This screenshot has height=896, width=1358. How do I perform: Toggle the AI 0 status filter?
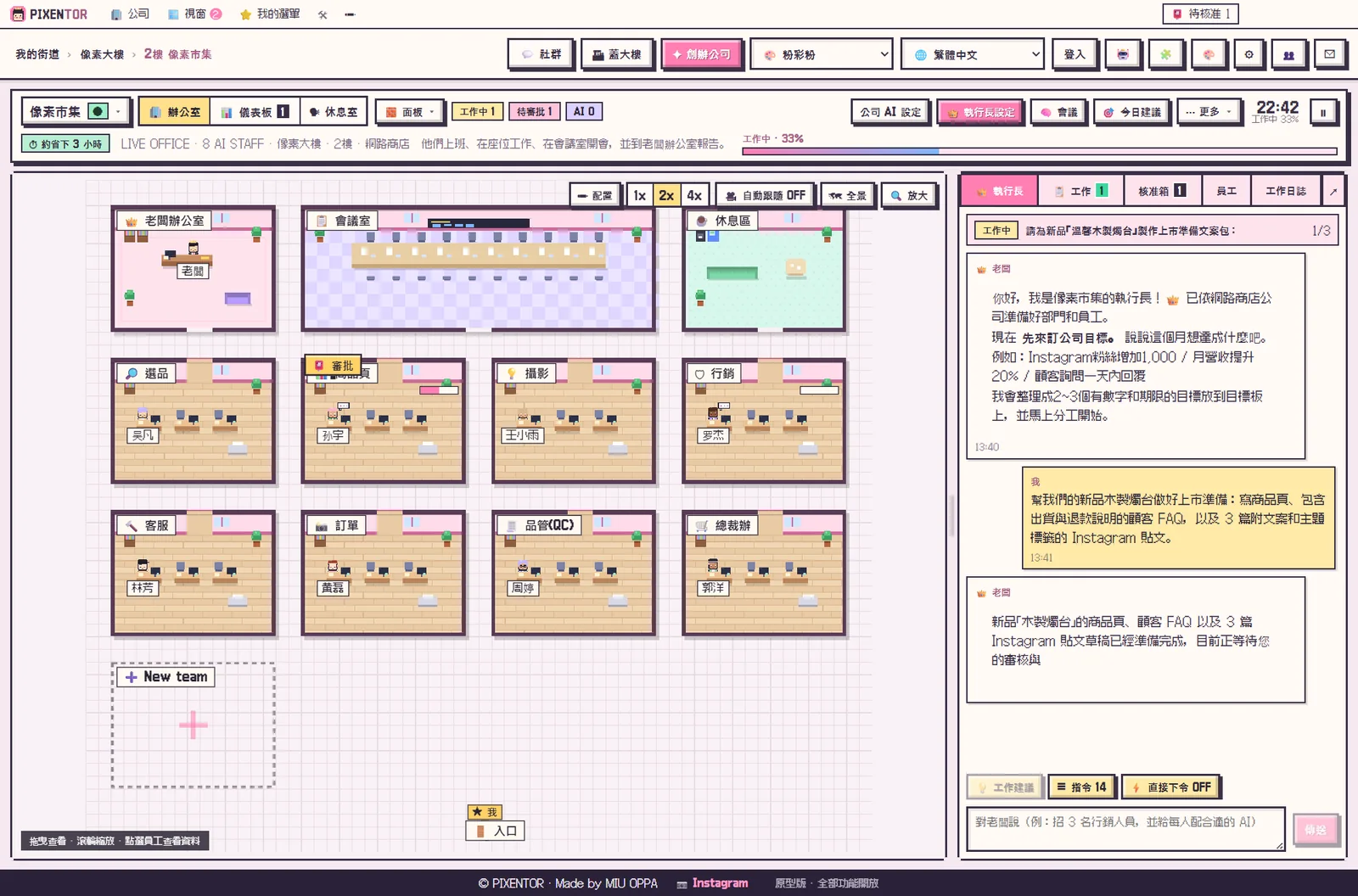(584, 111)
